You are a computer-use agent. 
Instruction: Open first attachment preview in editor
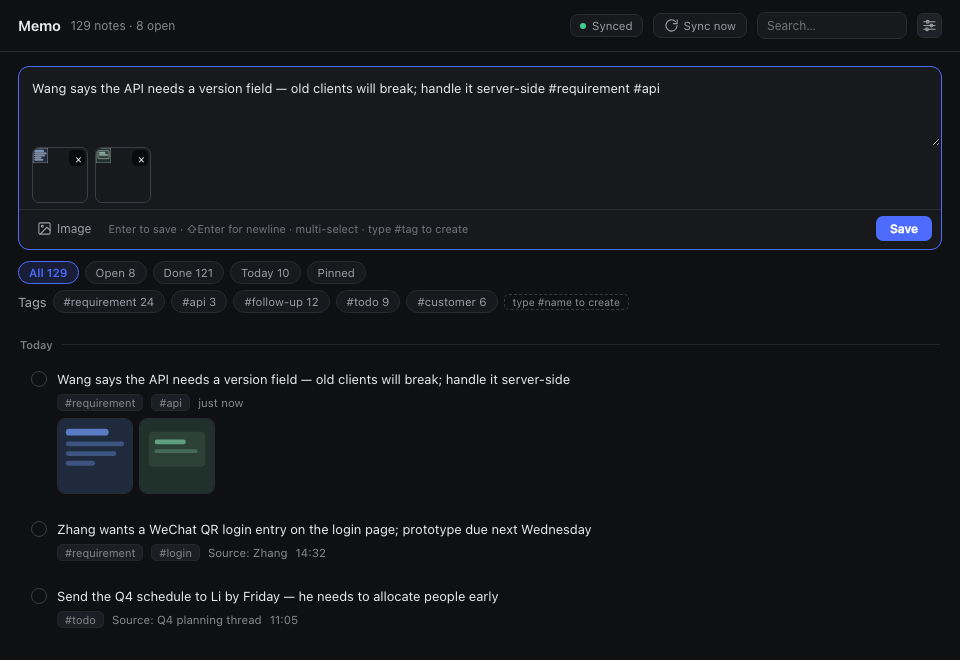point(59,175)
